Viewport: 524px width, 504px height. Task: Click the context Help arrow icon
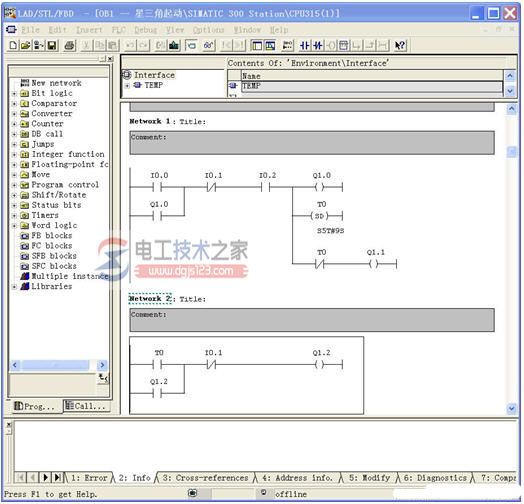pyautogui.click(x=400, y=45)
